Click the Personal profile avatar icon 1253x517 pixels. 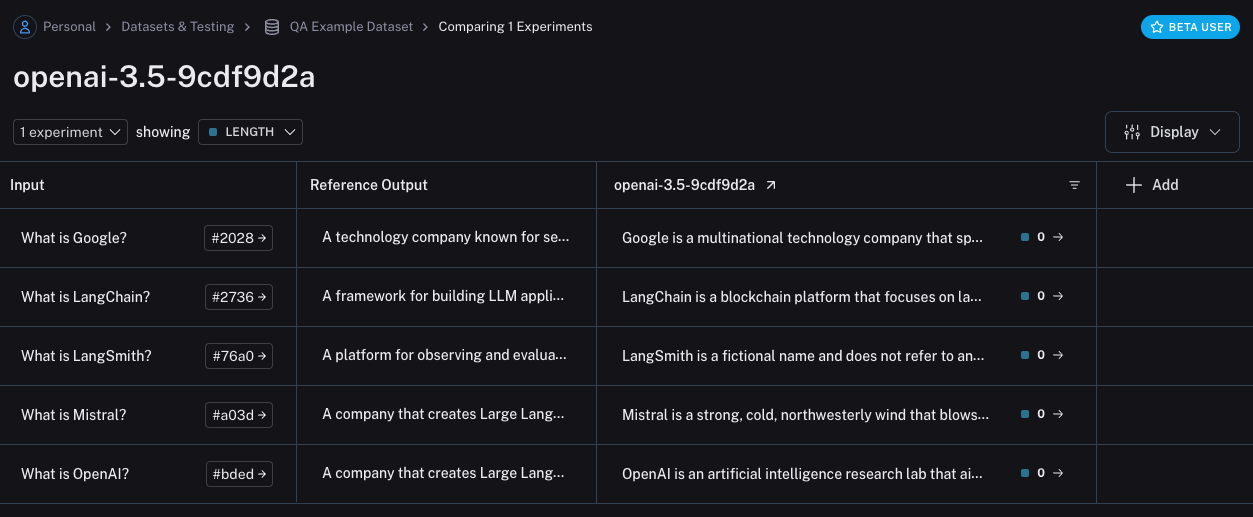point(25,27)
